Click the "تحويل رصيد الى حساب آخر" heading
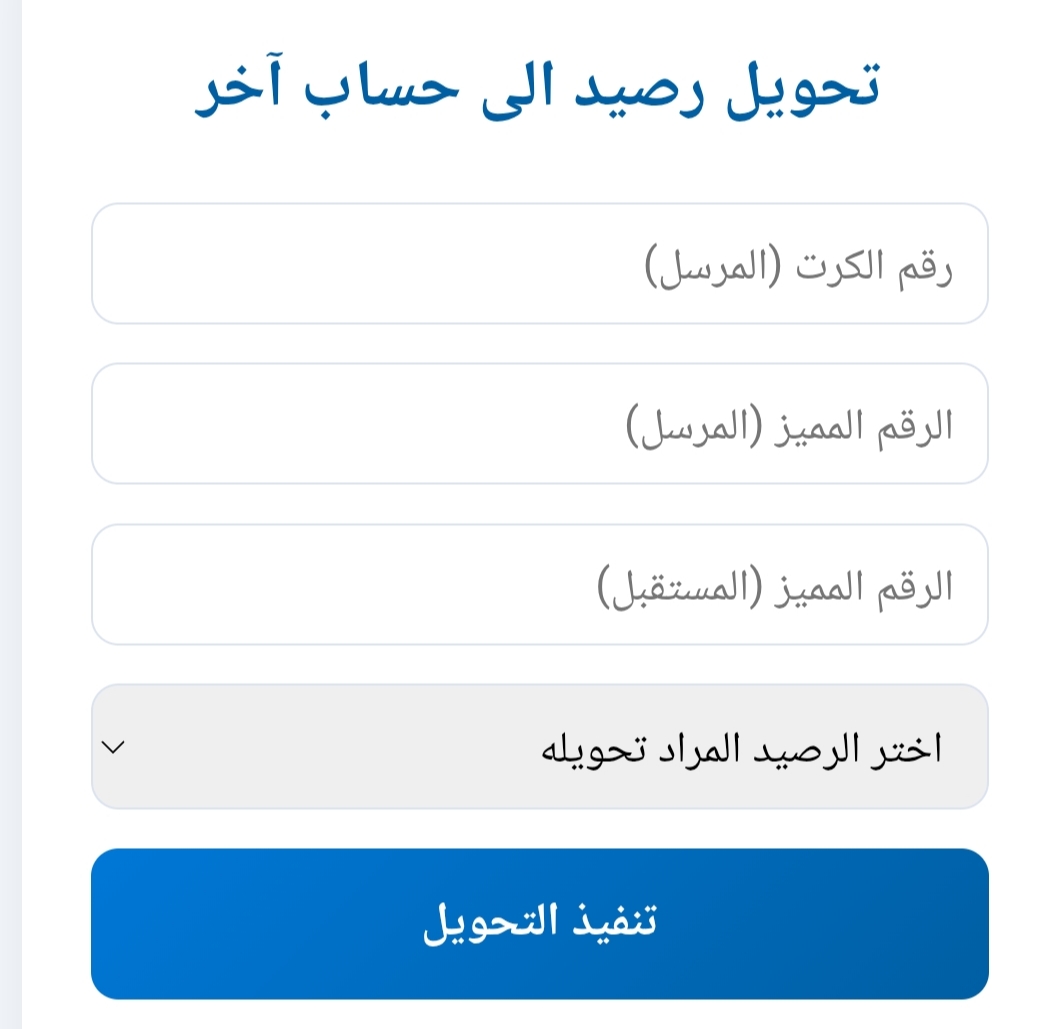This screenshot has width=1051, height=1029. (x=537, y=90)
